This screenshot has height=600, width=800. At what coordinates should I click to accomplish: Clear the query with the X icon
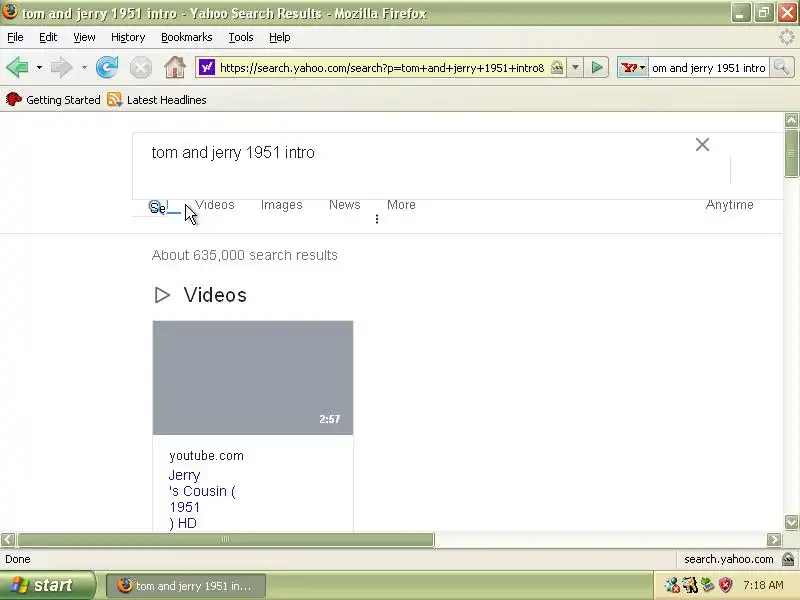click(702, 144)
